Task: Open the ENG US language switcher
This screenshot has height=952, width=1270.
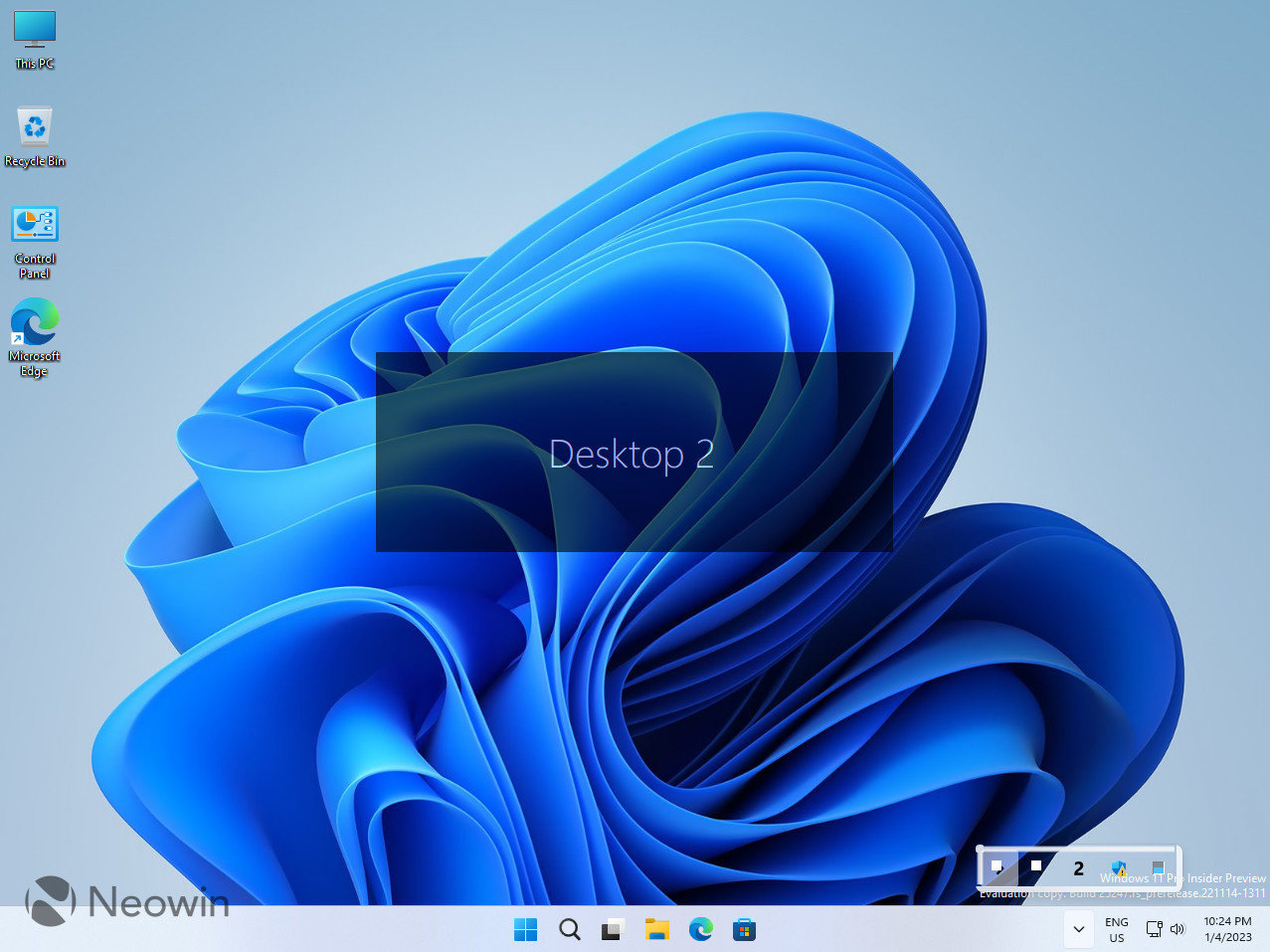Action: 1117,929
